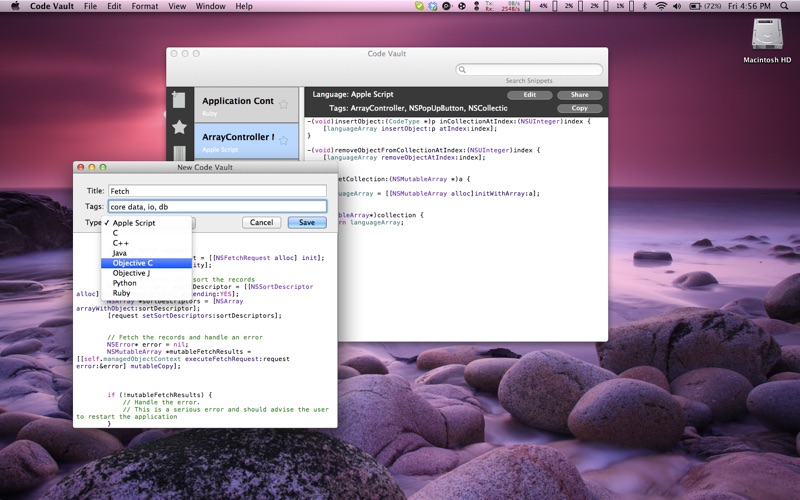Click the snippet code viewer in Code Vault window
The image size is (800, 500).
(456, 229)
